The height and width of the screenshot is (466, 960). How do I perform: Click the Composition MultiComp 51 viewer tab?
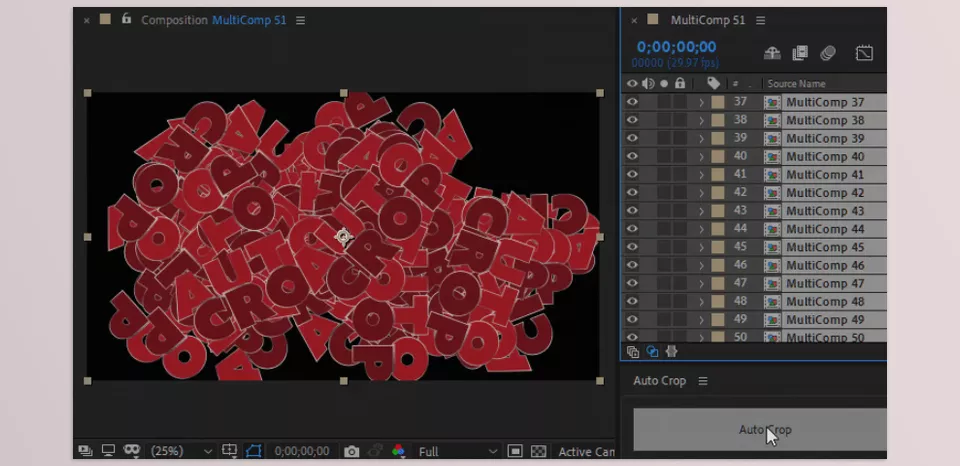pos(214,20)
